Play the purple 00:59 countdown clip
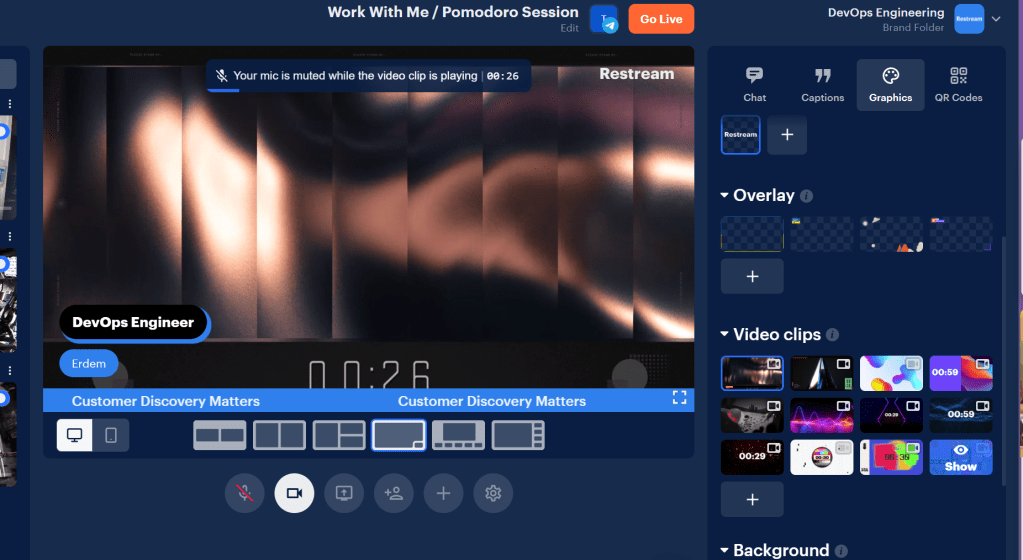Image resolution: width=1023 pixels, height=560 pixels. coord(961,373)
